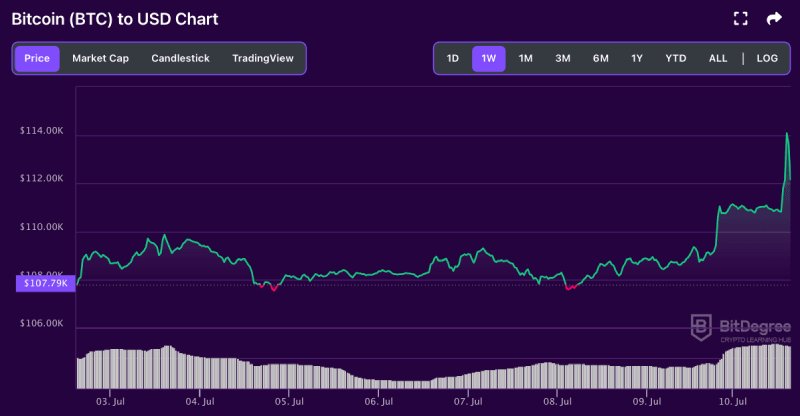This screenshot has width=800, height=416.
Task: Switch to the Market Cap tab
Action: 101,58
